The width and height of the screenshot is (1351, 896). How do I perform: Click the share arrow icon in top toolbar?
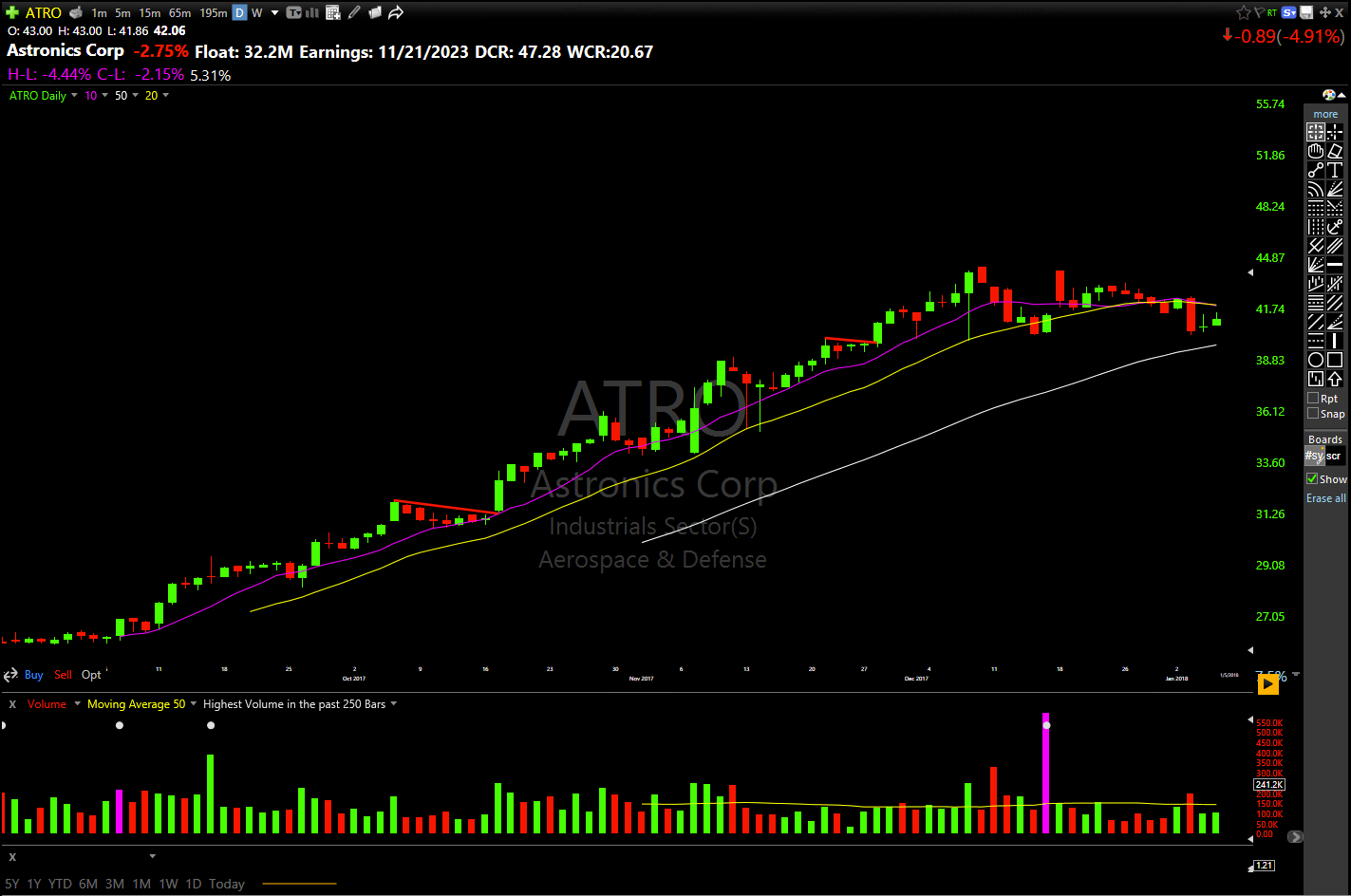coord(396,12)
